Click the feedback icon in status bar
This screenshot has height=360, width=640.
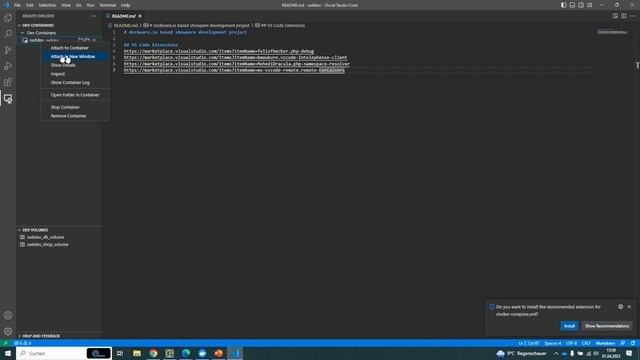coord(623,343)
